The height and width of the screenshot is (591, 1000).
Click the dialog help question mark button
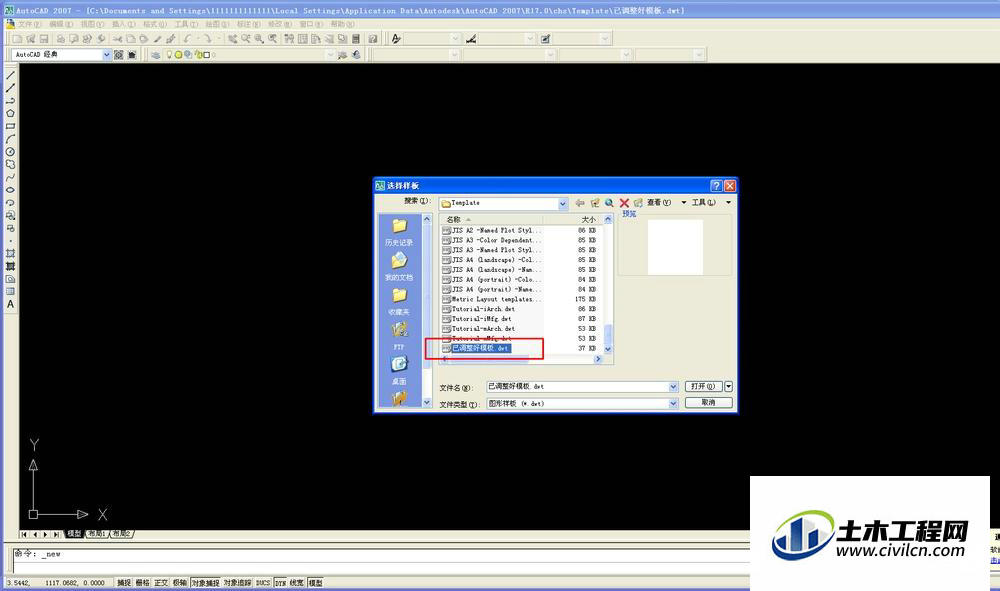716,186
